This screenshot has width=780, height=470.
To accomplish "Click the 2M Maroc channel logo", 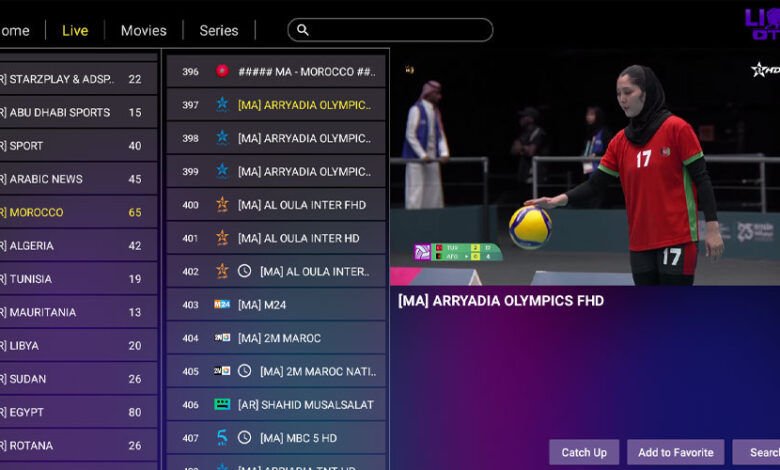I will pos(222,338).
